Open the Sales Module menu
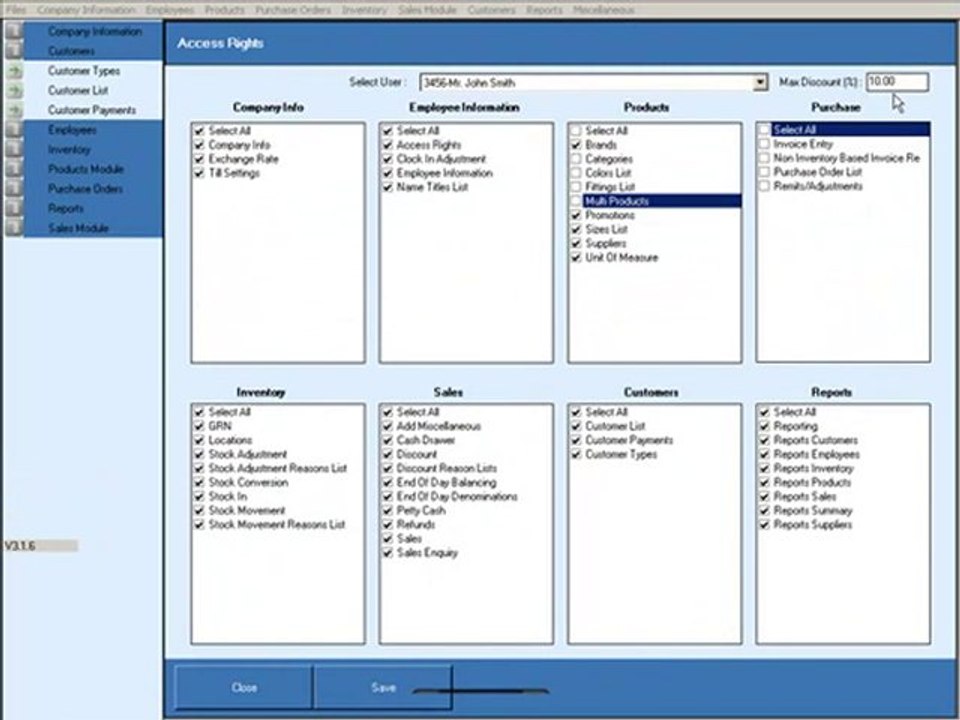960x720 pixels. (427, 10)
